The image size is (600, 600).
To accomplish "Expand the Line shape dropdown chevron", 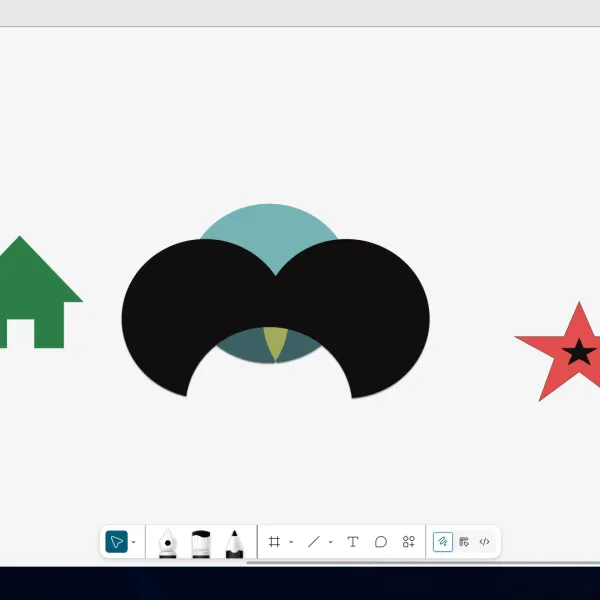I will (331, 542).
